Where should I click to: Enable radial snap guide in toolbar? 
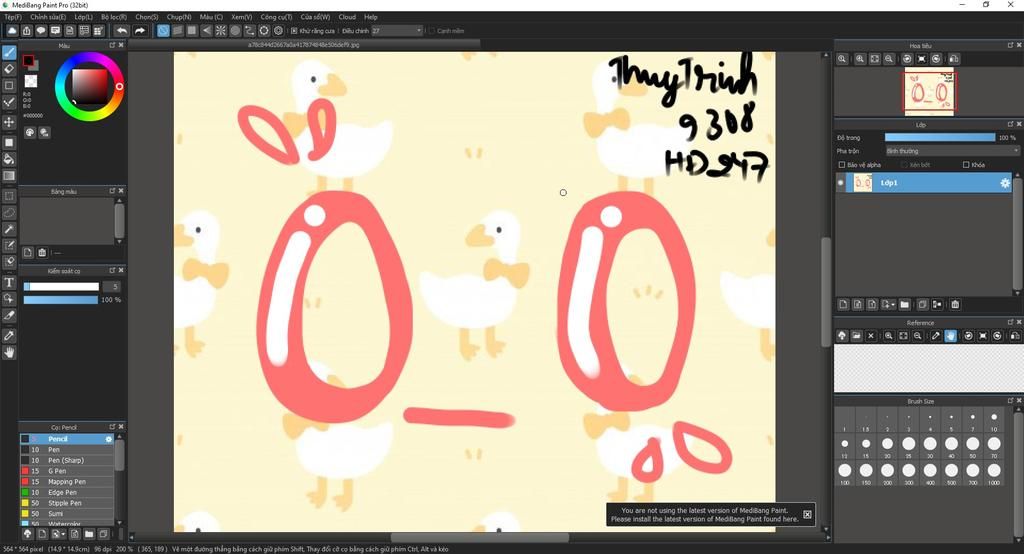pos(221,31)
